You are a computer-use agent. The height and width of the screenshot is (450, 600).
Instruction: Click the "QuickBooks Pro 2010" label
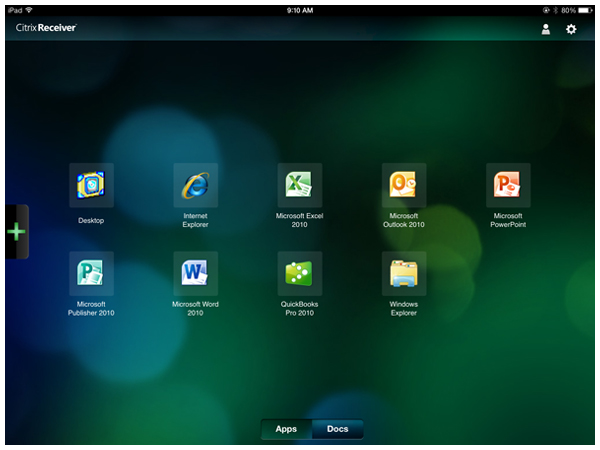pos(300,308)
